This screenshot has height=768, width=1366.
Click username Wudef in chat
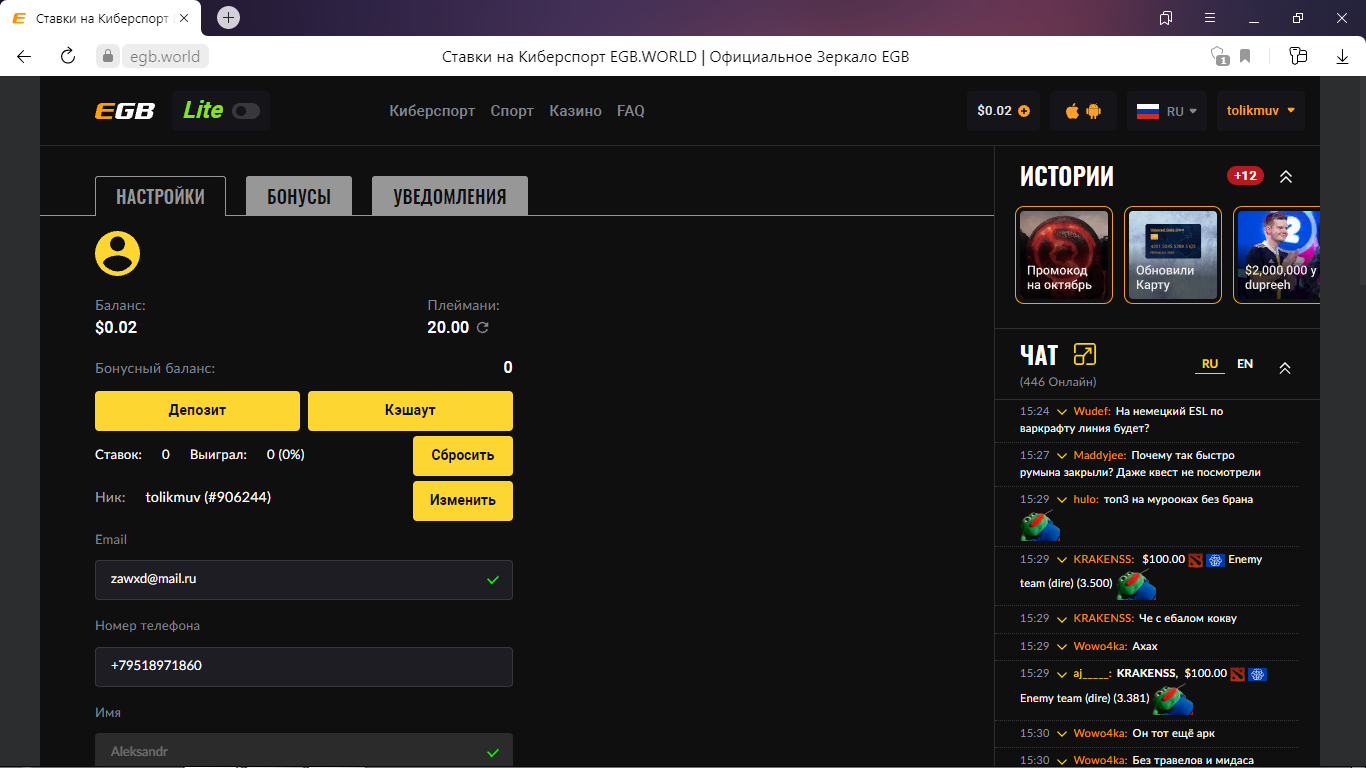pos(1091,411)
